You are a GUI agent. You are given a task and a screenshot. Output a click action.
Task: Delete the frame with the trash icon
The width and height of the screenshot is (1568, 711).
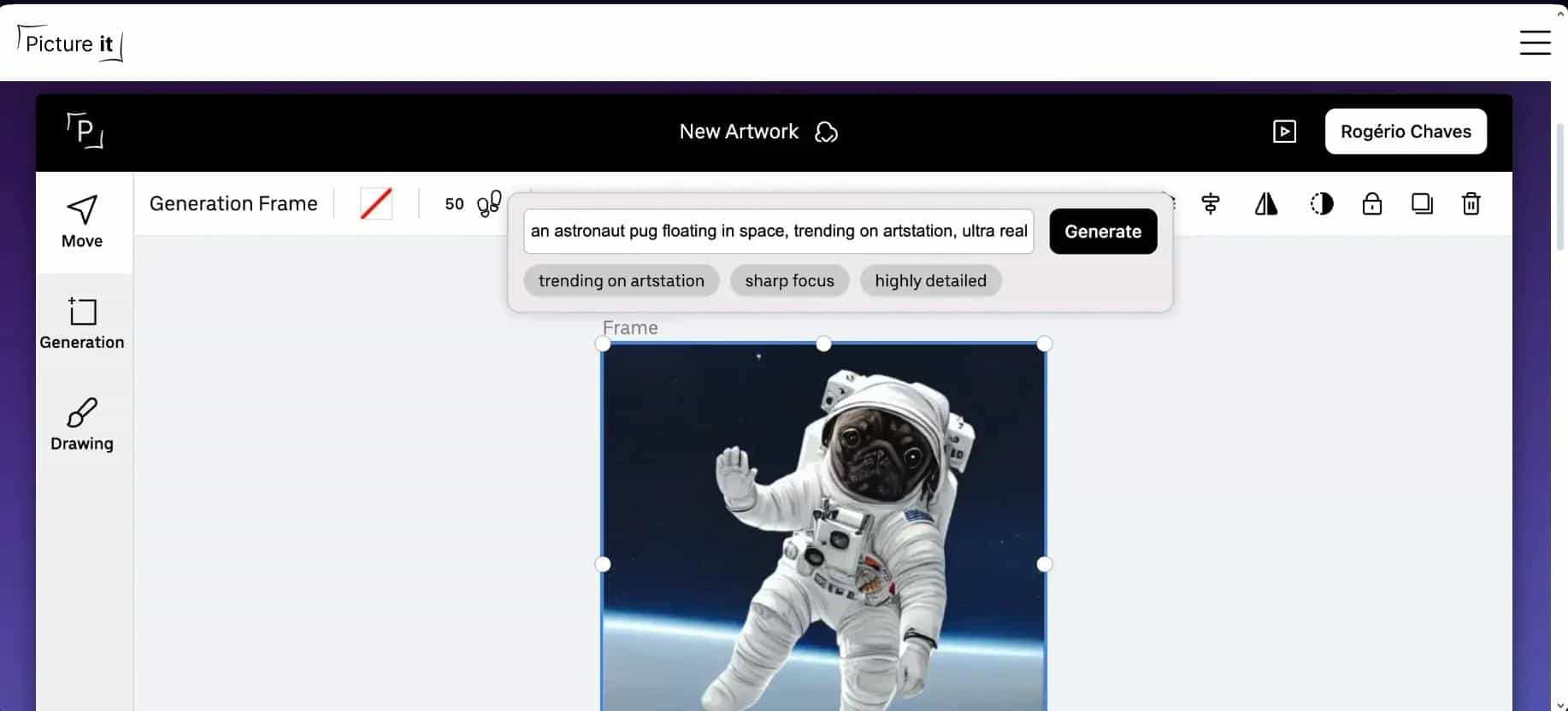1471,203
